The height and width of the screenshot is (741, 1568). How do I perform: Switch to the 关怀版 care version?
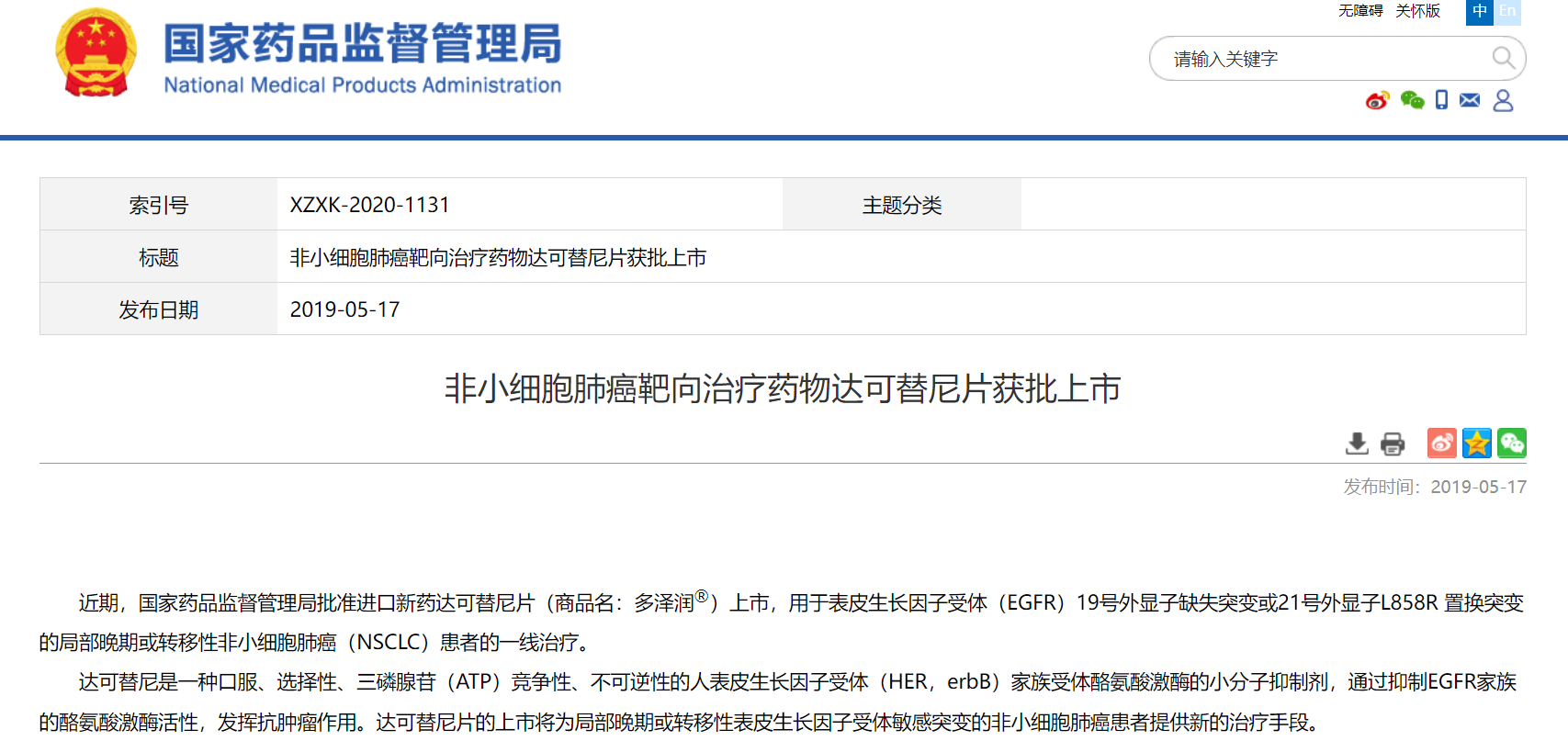point(1417,11)
